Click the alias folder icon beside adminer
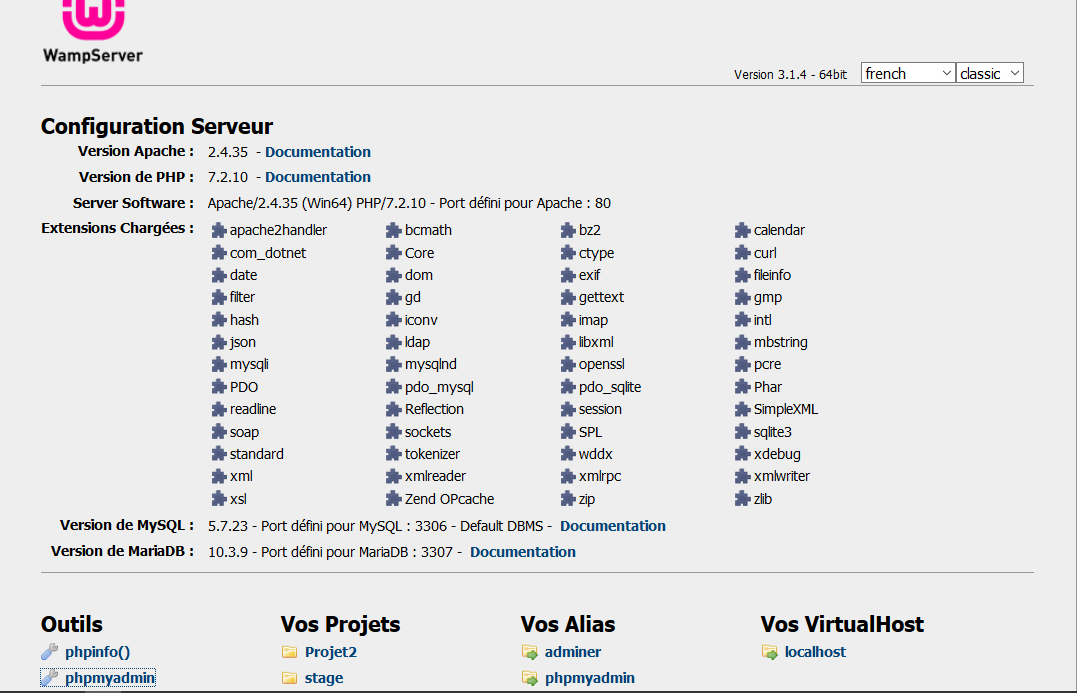 530,652
